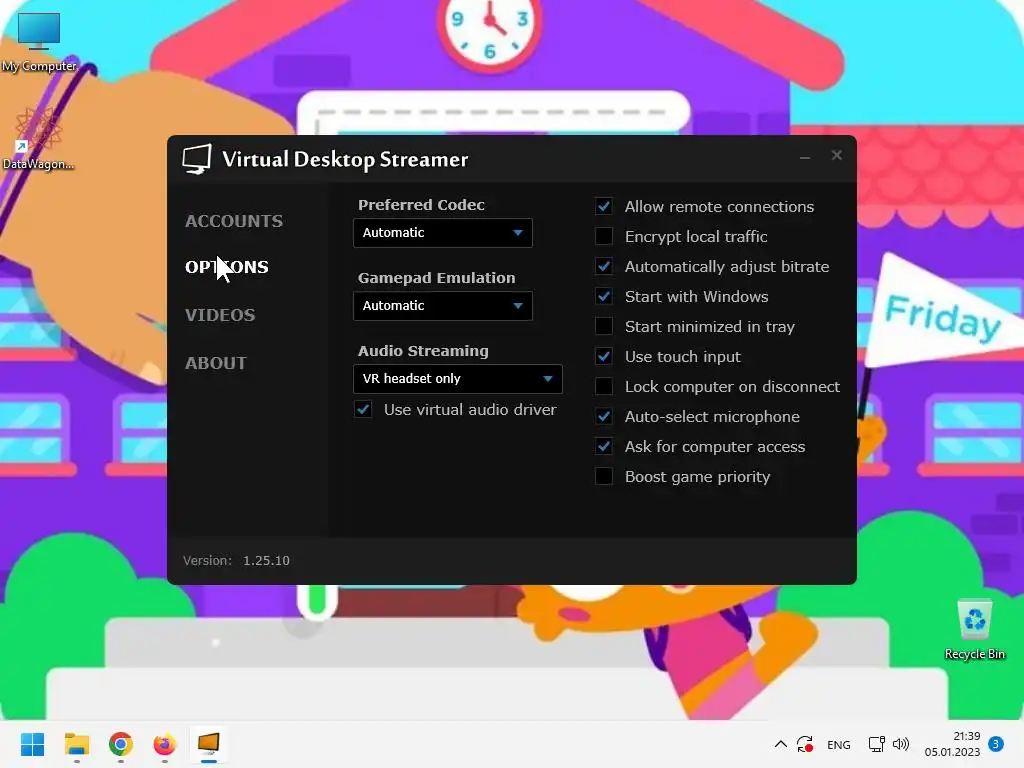
Task: Click the Virtual Desktop Streamer monitor logo
Action: [197, 159]
